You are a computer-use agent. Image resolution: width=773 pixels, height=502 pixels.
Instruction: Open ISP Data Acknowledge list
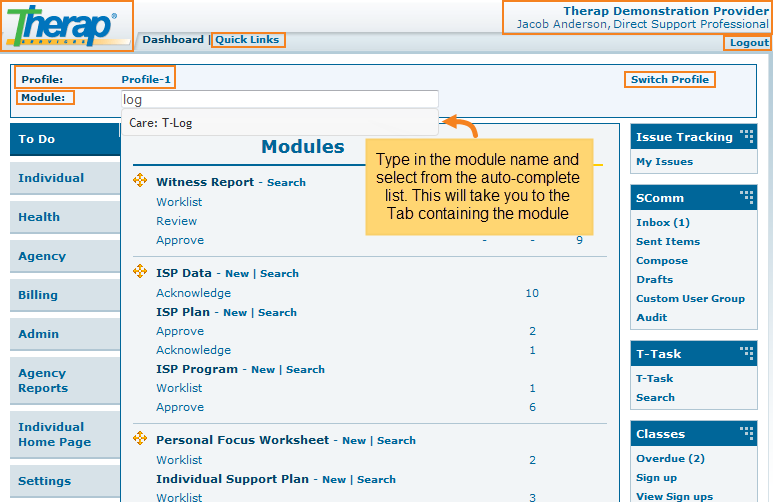point(193,293)
